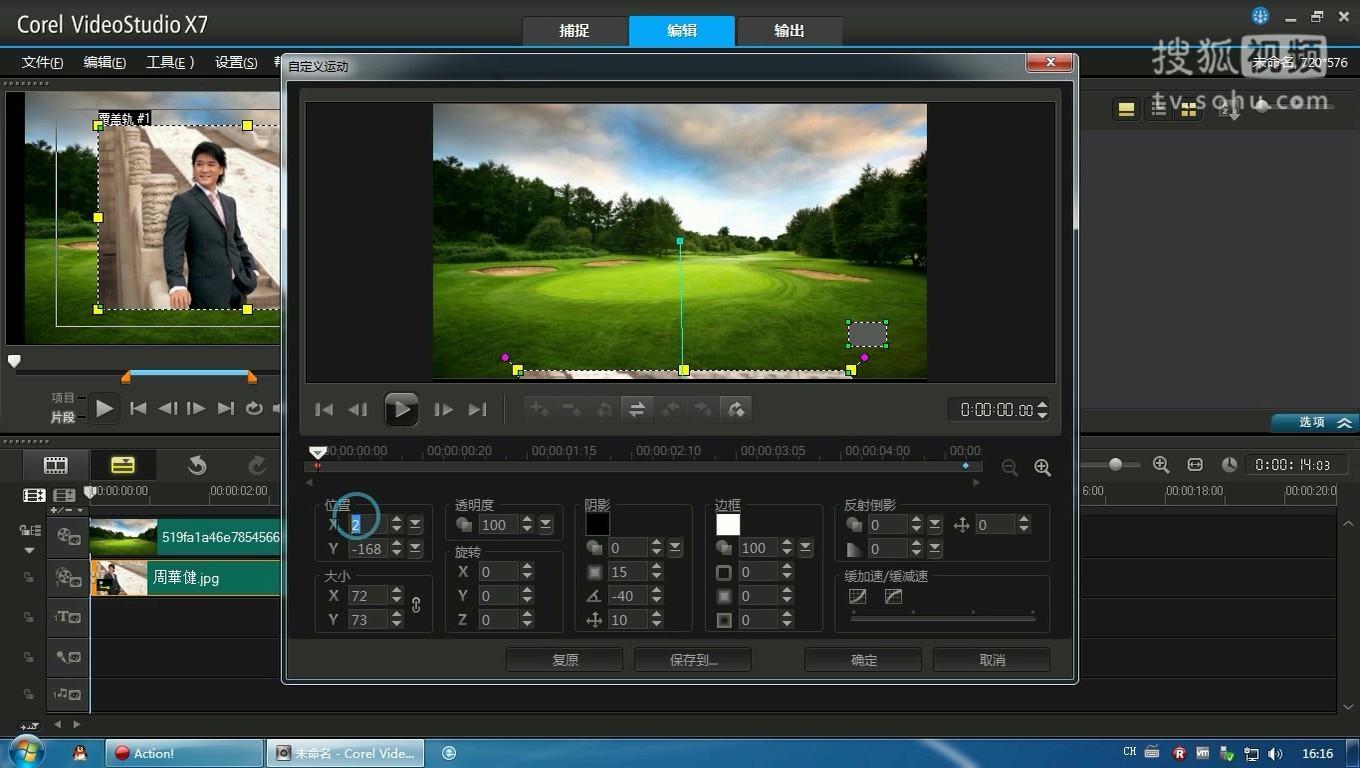Click the reverse keyframes icon
The height and width of the screenshot is (768, 1360).
[x=604, y=409]
